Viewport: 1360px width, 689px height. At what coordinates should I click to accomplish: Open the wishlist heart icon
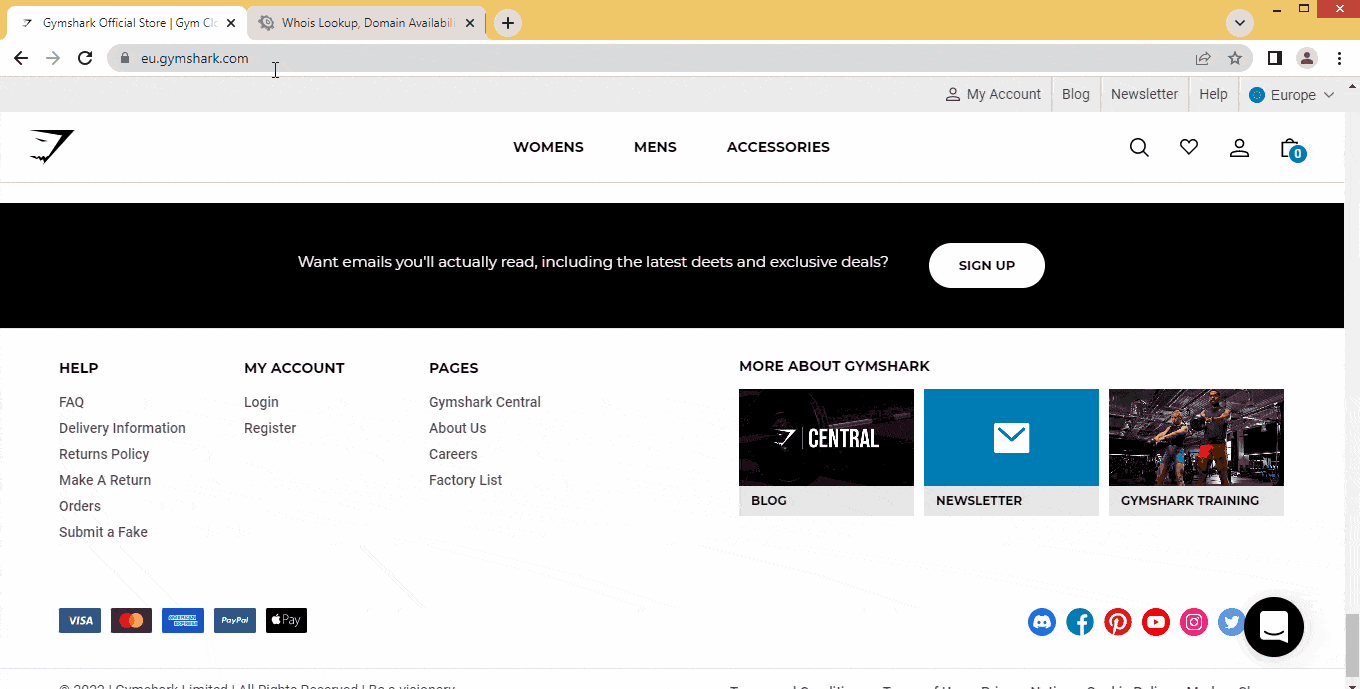tap(1189, 147)
